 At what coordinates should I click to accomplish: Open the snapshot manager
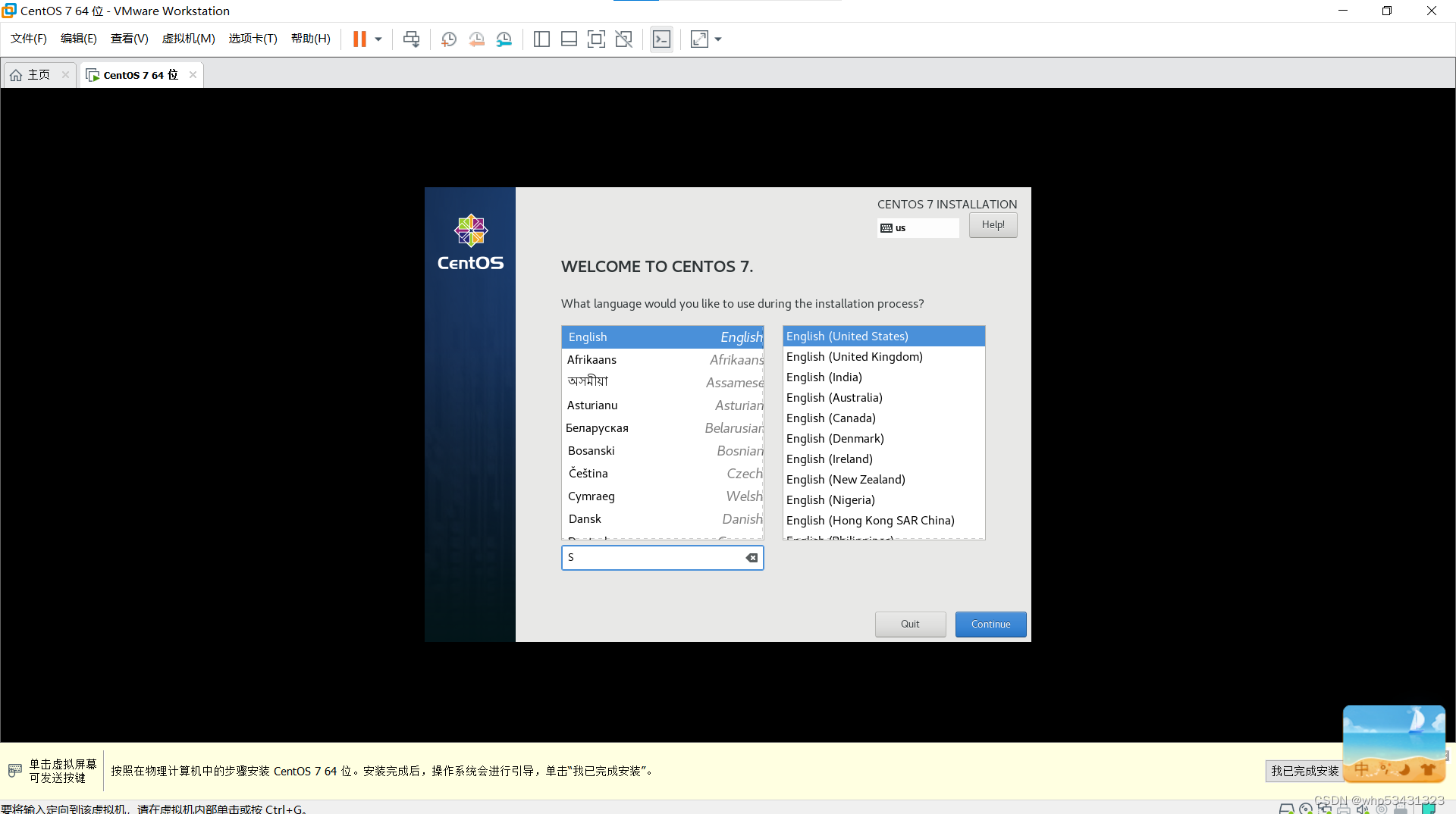[504, 39]
